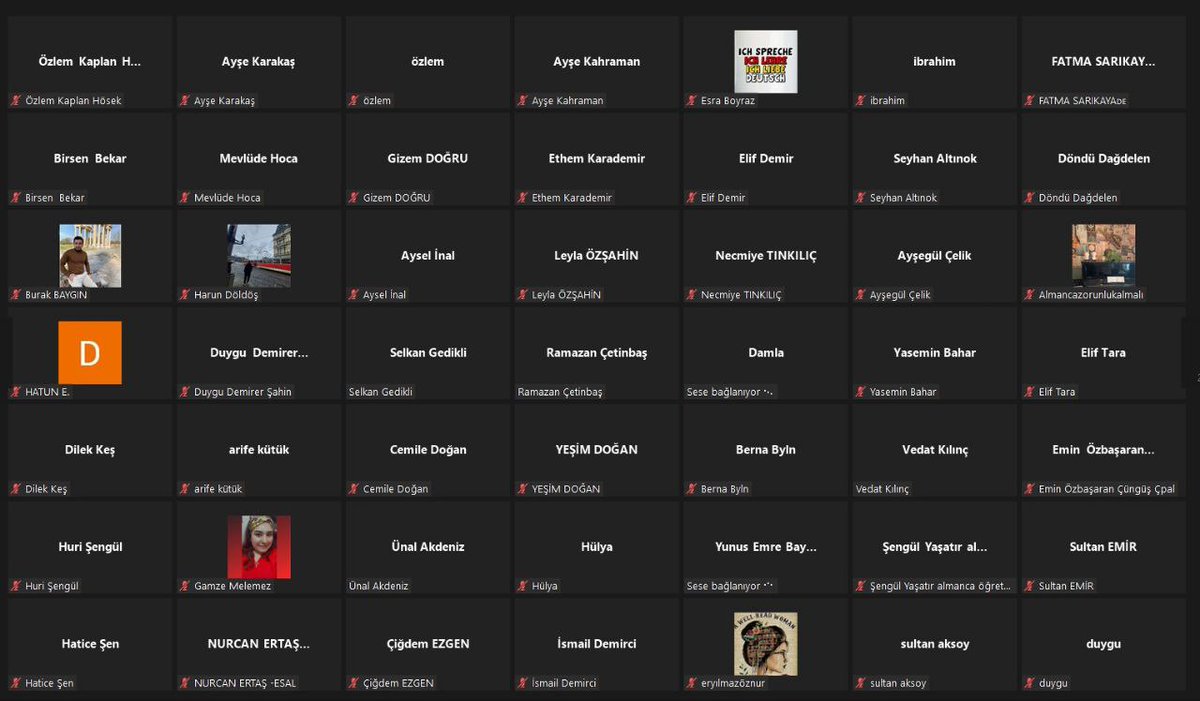Screen dimensions: 1200x701
Task: Select the Elif Demir participant tile
Action: (766, 159)
